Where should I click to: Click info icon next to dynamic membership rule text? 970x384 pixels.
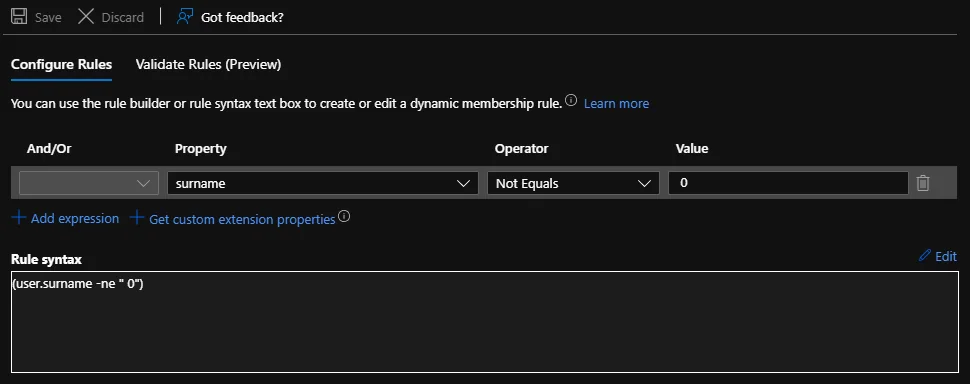571,100
